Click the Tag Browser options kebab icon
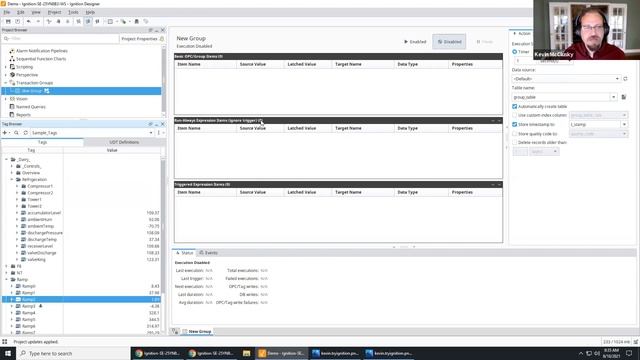Screen dimensions: 640x360 coord(159,133)
